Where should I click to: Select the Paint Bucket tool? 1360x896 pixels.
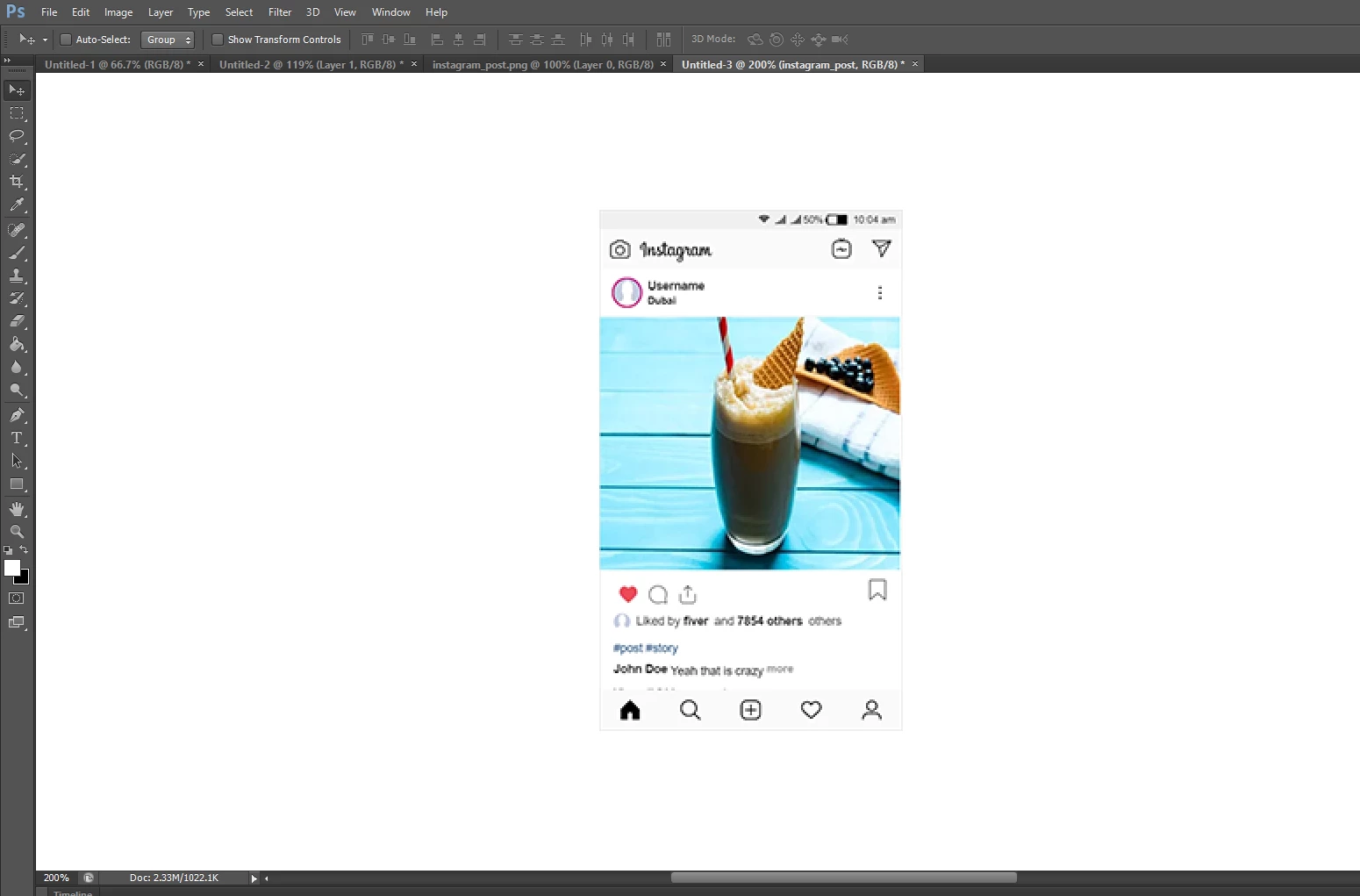click(17, 344)
